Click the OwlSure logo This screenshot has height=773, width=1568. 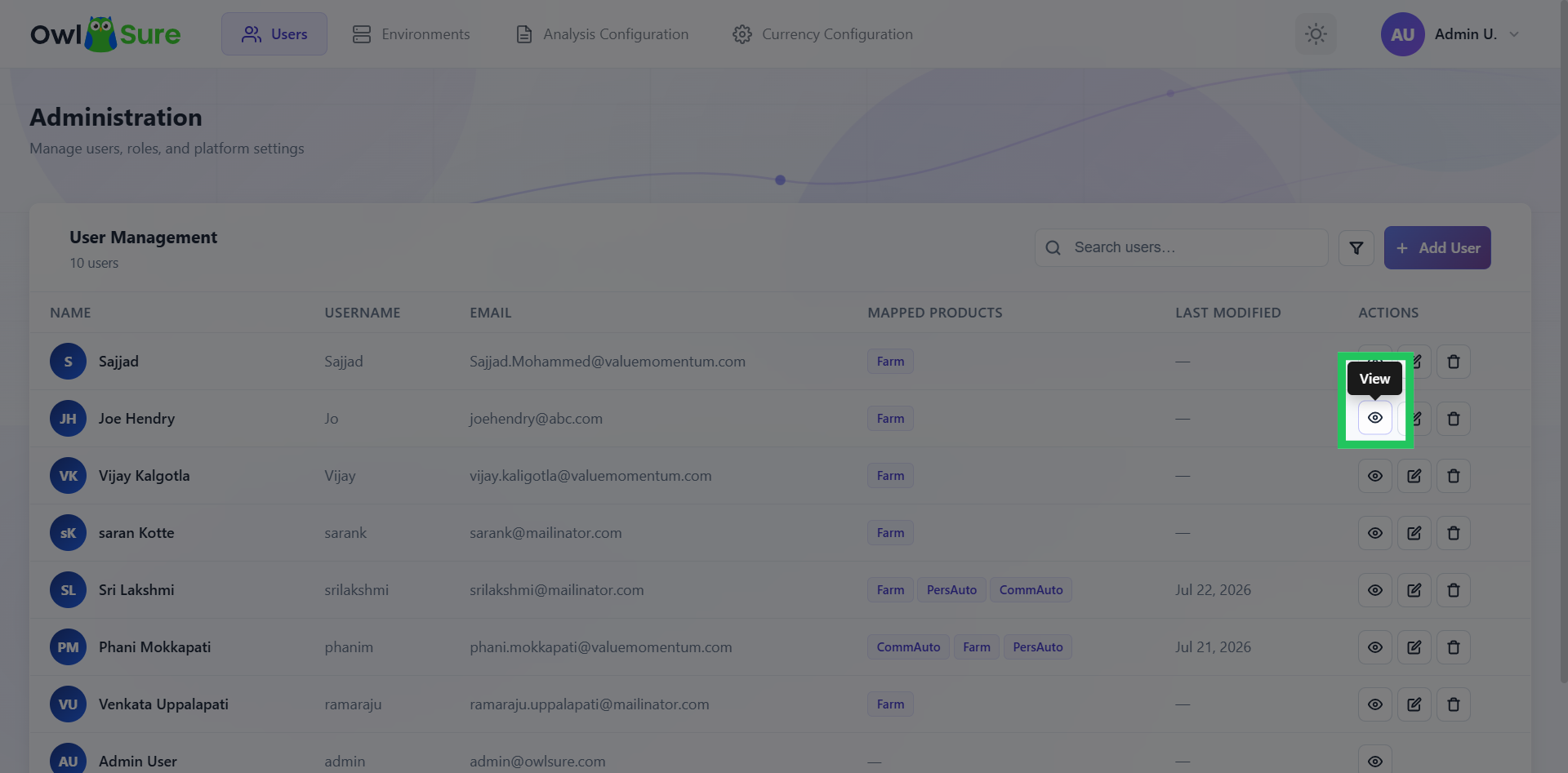coord(105,34)
